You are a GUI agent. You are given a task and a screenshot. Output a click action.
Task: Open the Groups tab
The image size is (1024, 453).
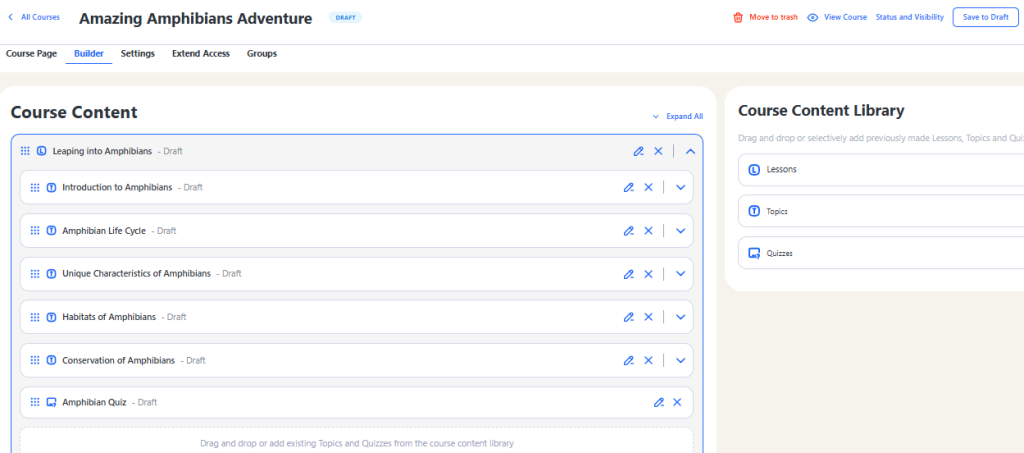pyautogui.click(x=262, y=54)
